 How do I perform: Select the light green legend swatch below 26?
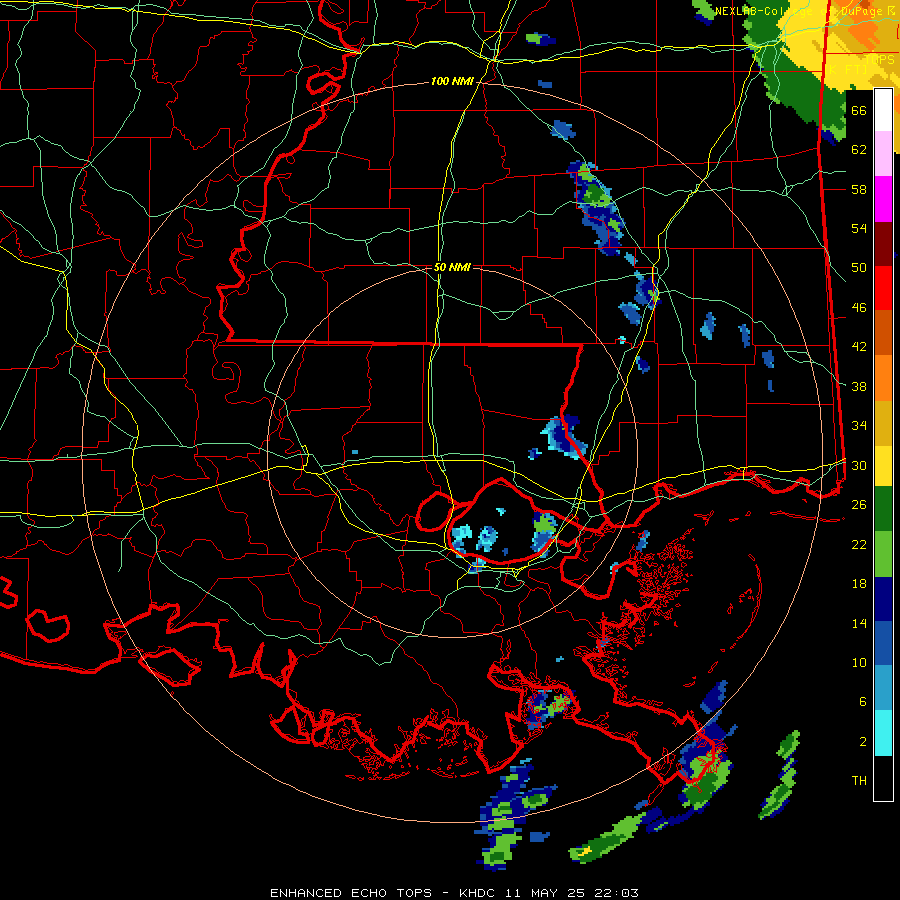pos(883,554)
